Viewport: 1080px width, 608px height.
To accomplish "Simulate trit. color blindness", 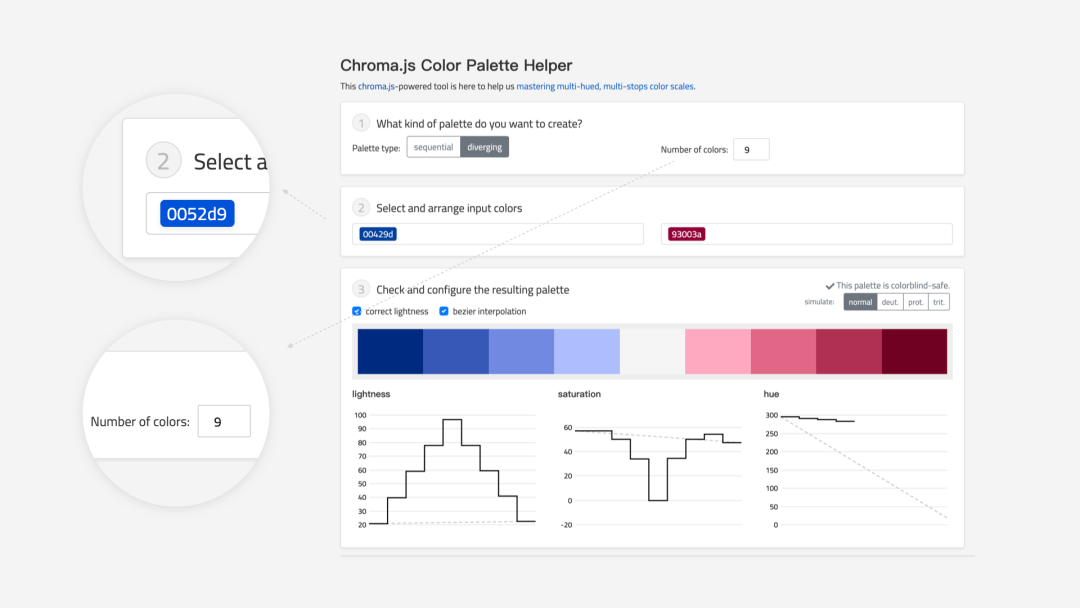I will (939, 302).
